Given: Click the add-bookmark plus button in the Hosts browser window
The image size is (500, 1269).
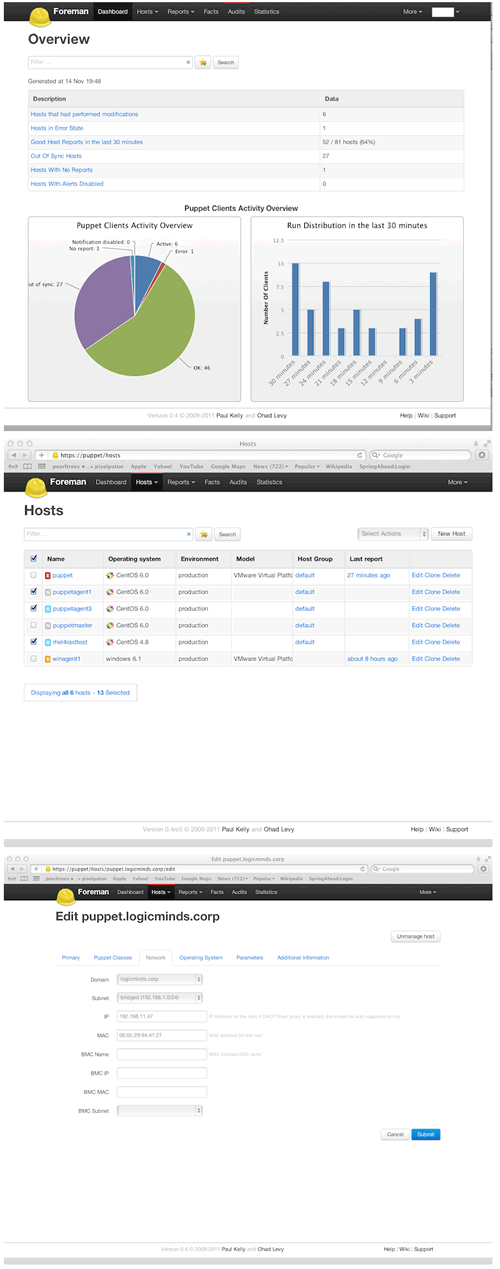Looking at the screenshot, I should tap(41, 455).
